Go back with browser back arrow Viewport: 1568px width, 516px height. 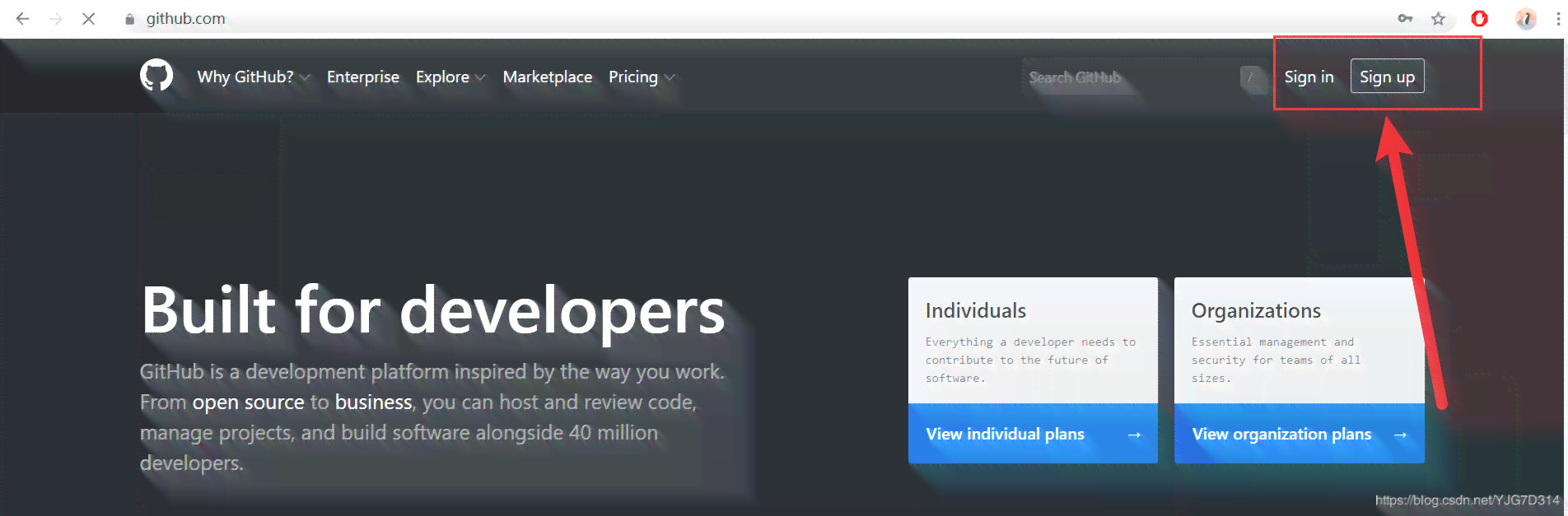tap(23, 18)
